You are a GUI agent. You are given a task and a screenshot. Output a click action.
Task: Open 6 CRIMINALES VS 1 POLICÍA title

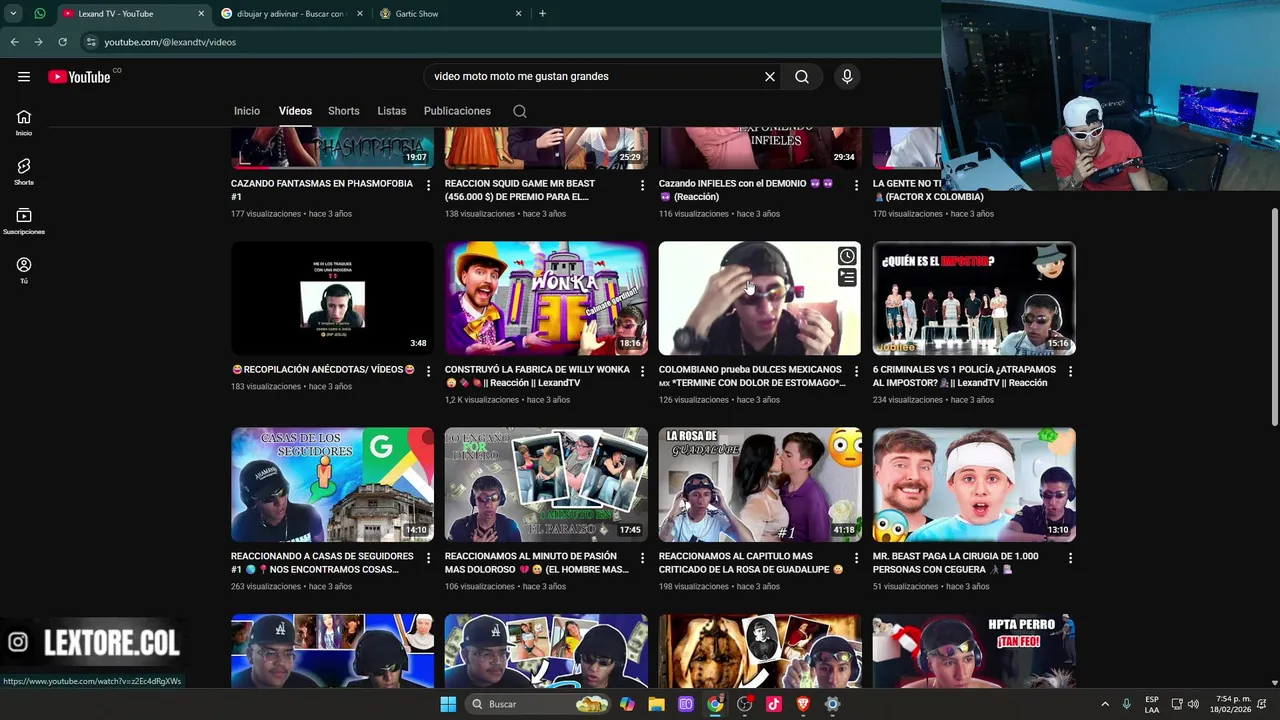(964, 376)
